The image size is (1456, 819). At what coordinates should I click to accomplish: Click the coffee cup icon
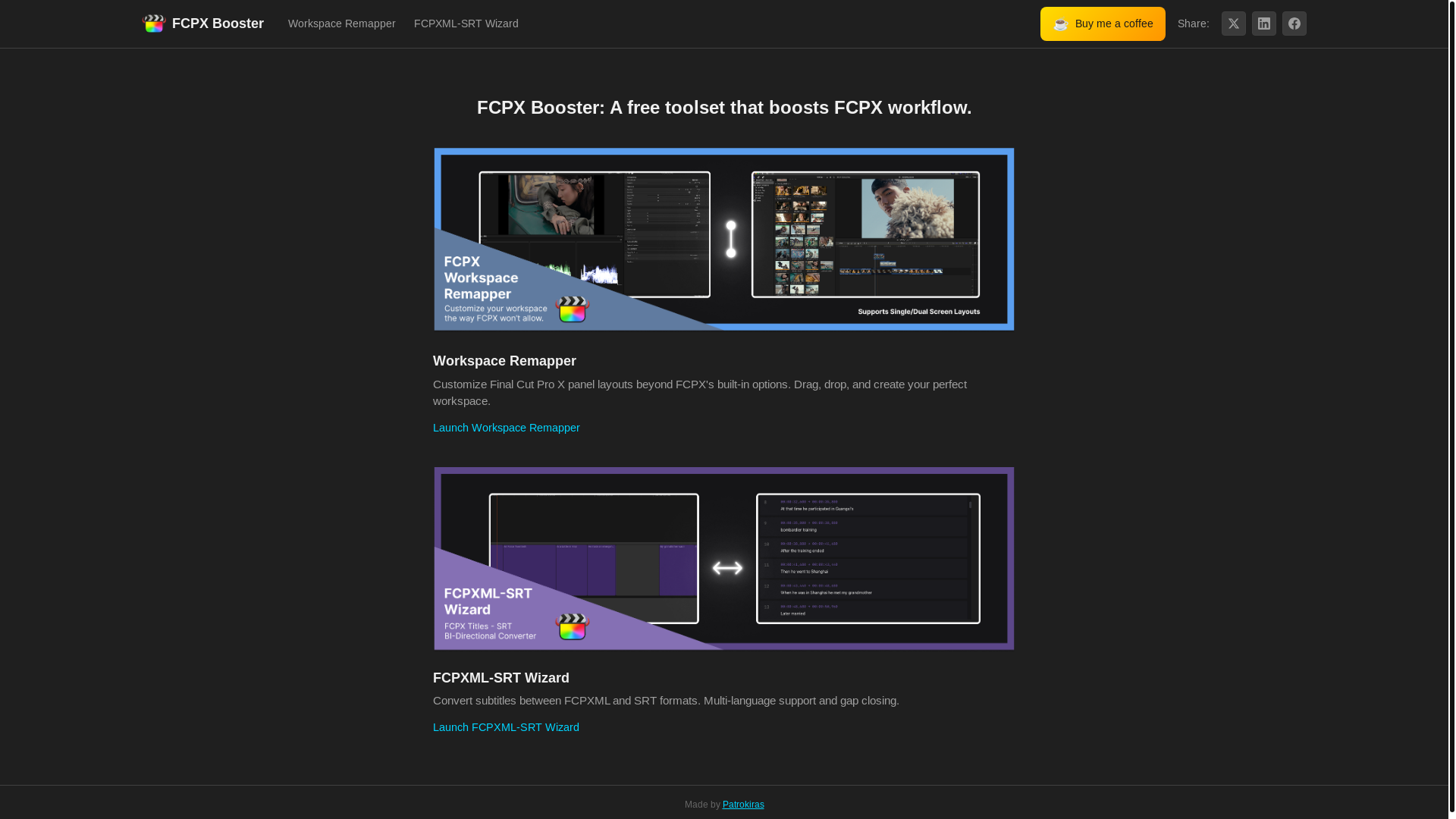[x=1061, y=24]
